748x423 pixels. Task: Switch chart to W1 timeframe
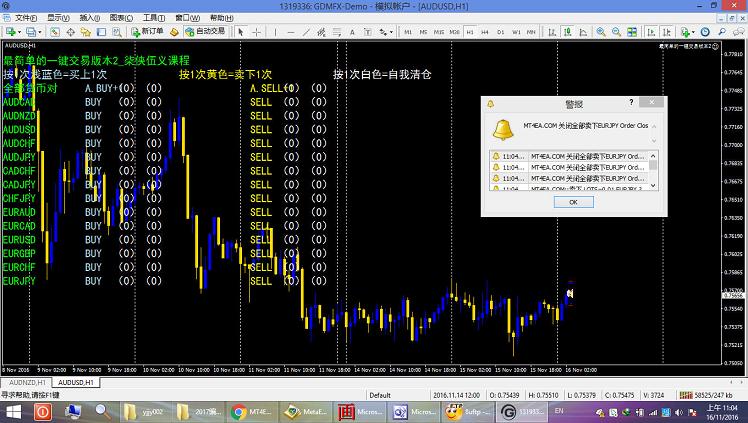(x=516, y=32)
